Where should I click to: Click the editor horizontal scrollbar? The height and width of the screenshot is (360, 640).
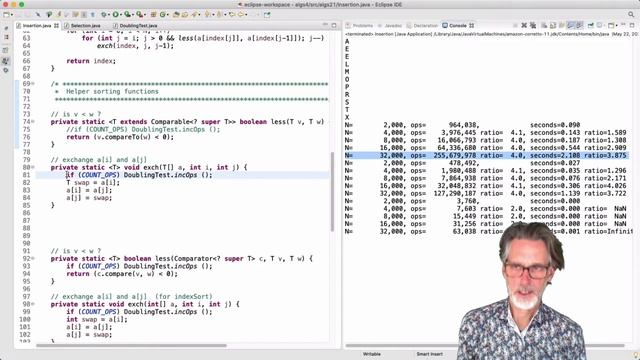[x=131, y=345]
